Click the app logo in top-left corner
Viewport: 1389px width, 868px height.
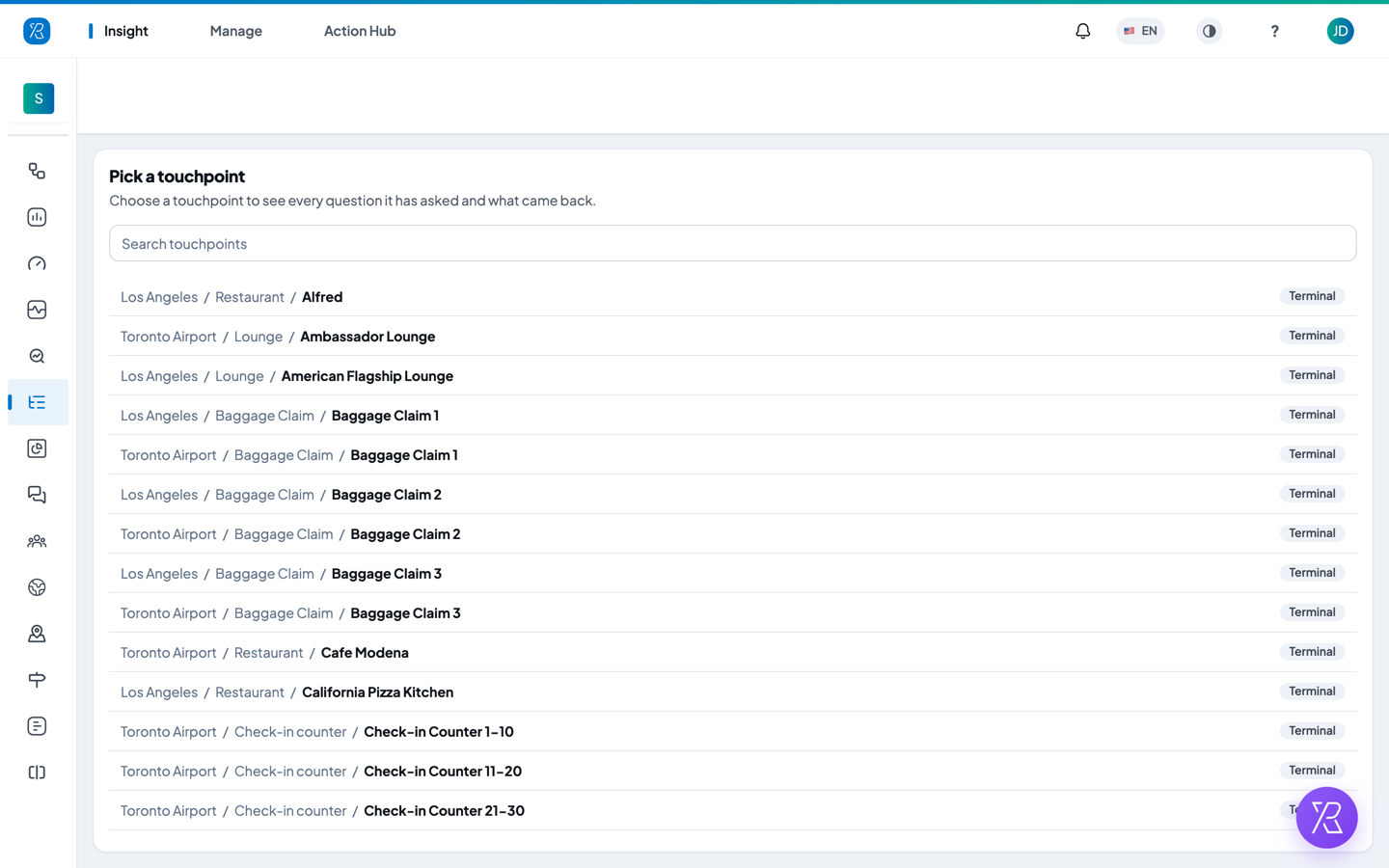tap(37, 31)
